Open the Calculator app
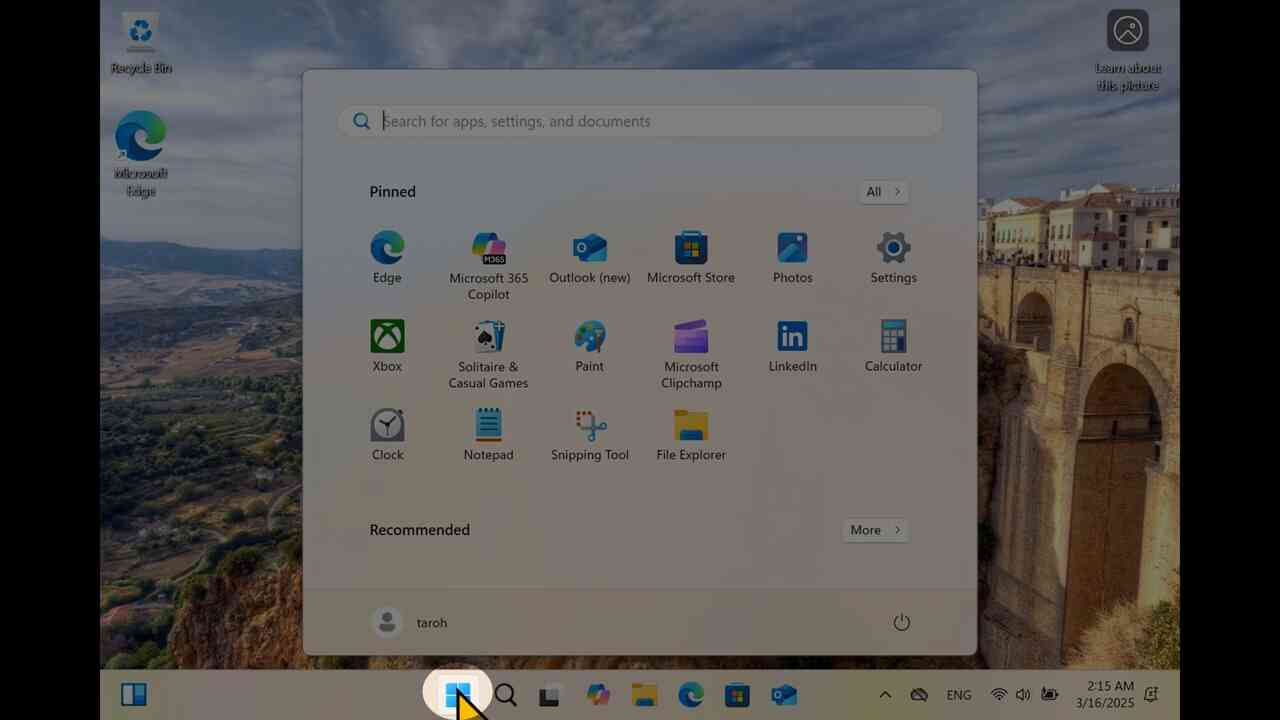Viewport: 1280px width, 720px height. pyautogui.click(x=893, y=346)
